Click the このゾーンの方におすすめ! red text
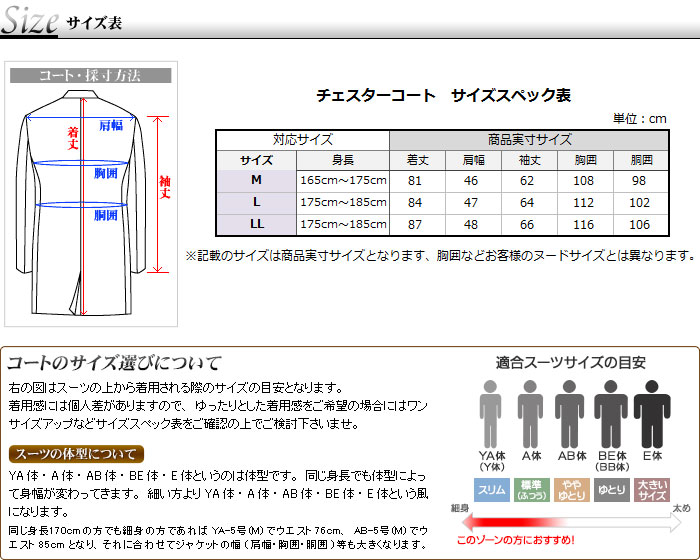Screen dimensions: 700x560 click(x=516, y=540)
